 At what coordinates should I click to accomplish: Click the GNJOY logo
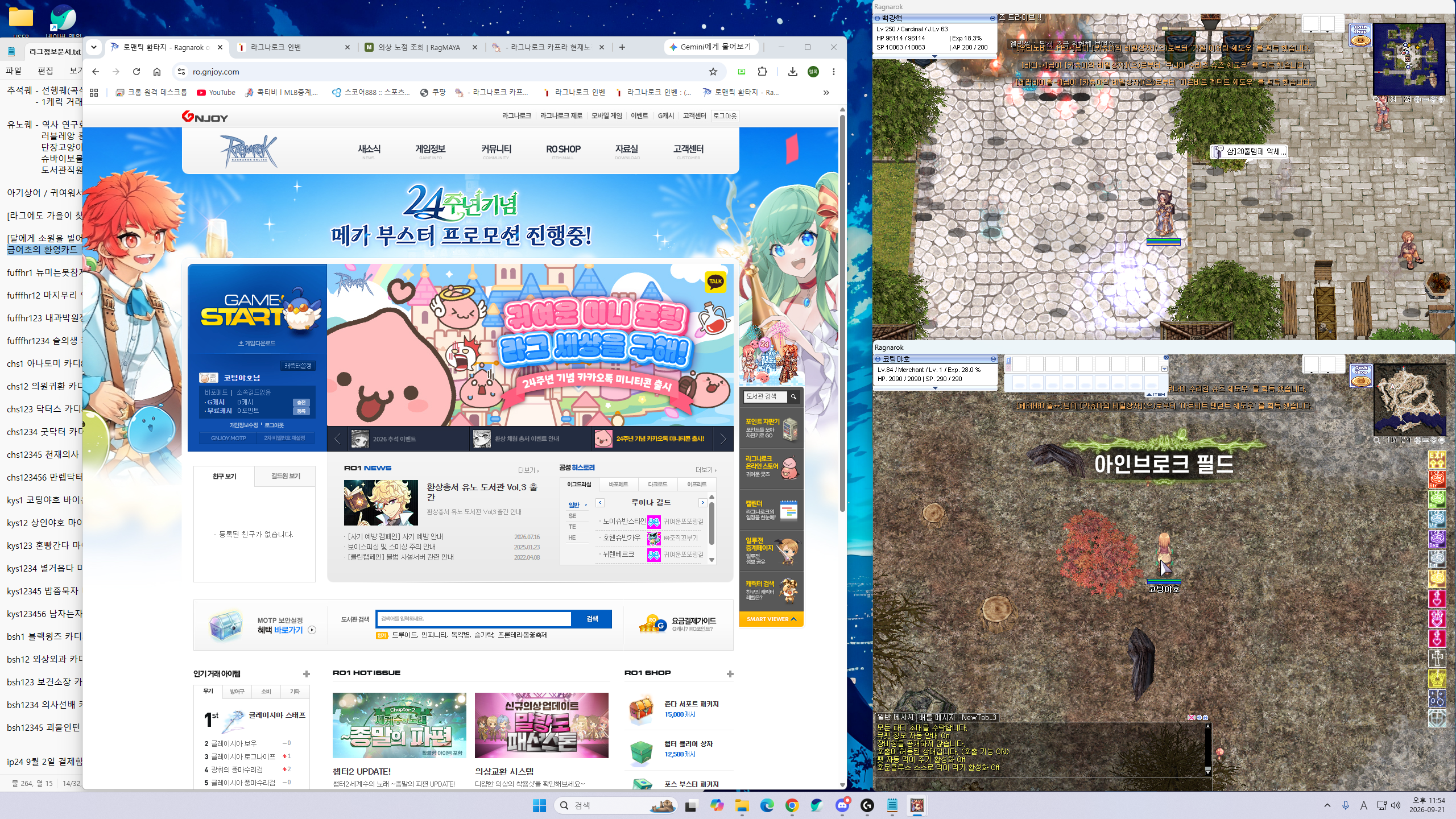pyautogui.click(x=205, y=117)
